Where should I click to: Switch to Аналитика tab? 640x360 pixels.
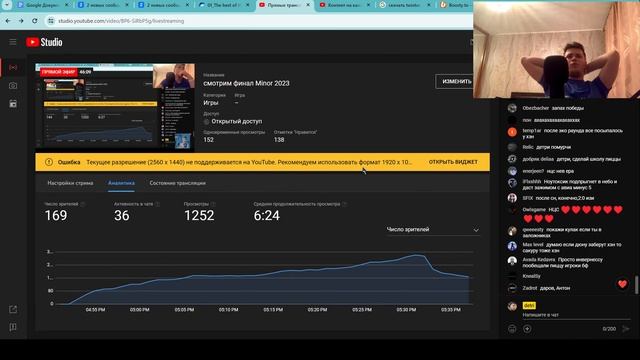pyautogui.click(x=121, y=183)
